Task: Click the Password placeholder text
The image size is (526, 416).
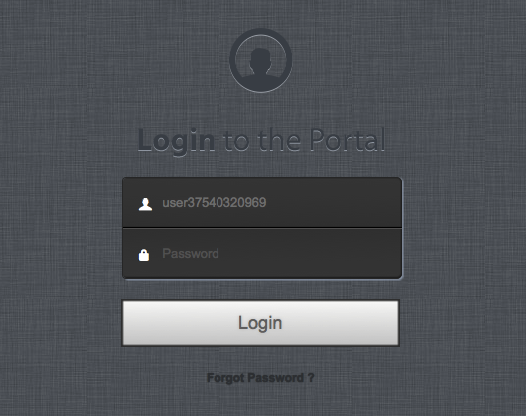Action: (190, 254)
